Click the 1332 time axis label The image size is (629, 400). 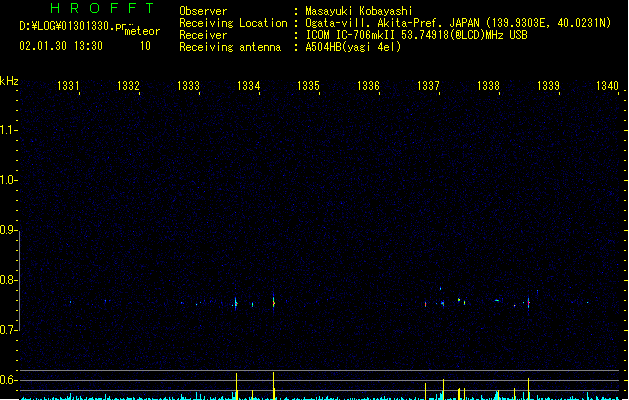tap(128, 86)
